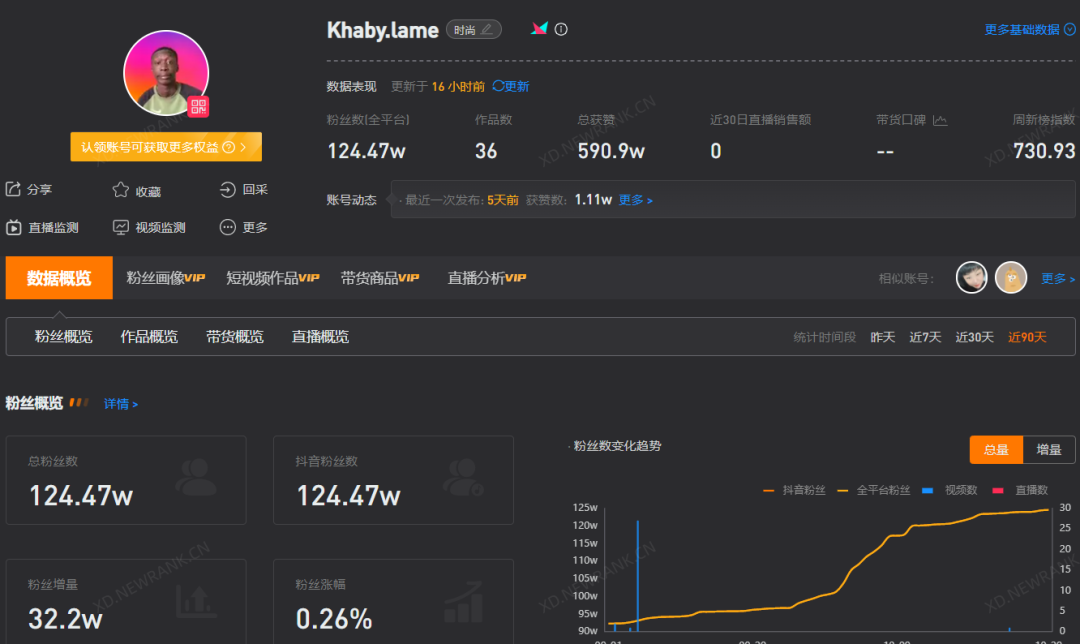Click the info circle icon beside name
Viewport: 1080px width, 644px height.
pyautogui.click(x=561, y=29)
